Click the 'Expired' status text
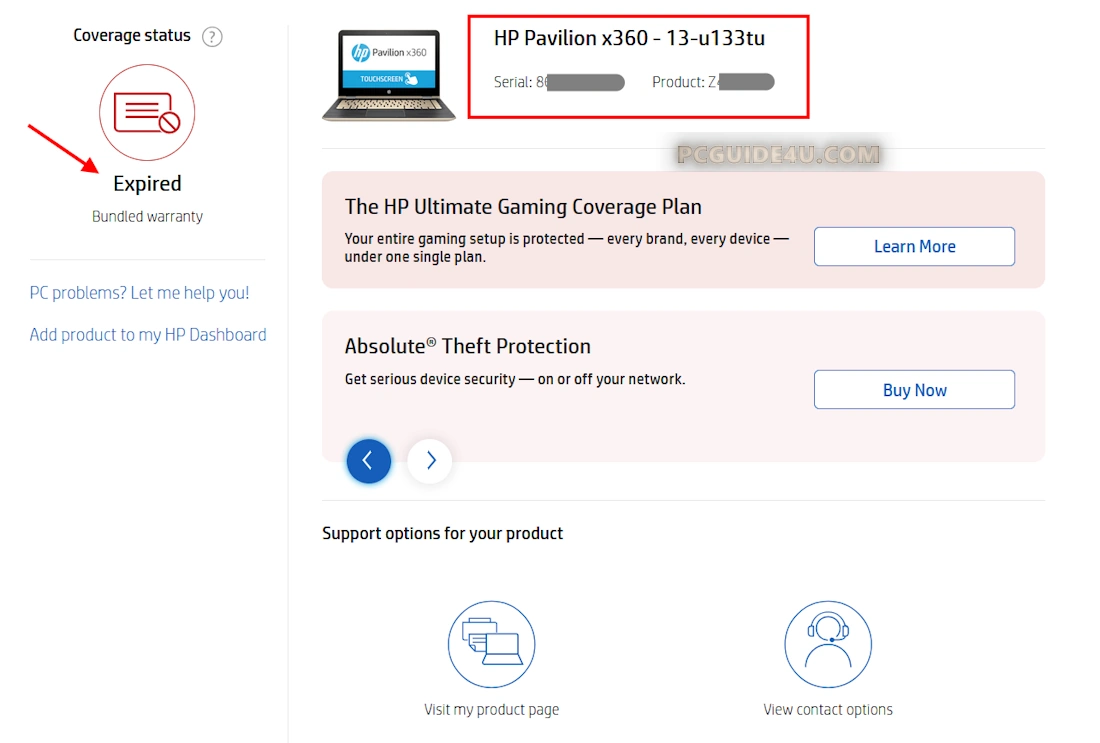Viewport: 1100px width, 743px height. (x=147, y=184)
